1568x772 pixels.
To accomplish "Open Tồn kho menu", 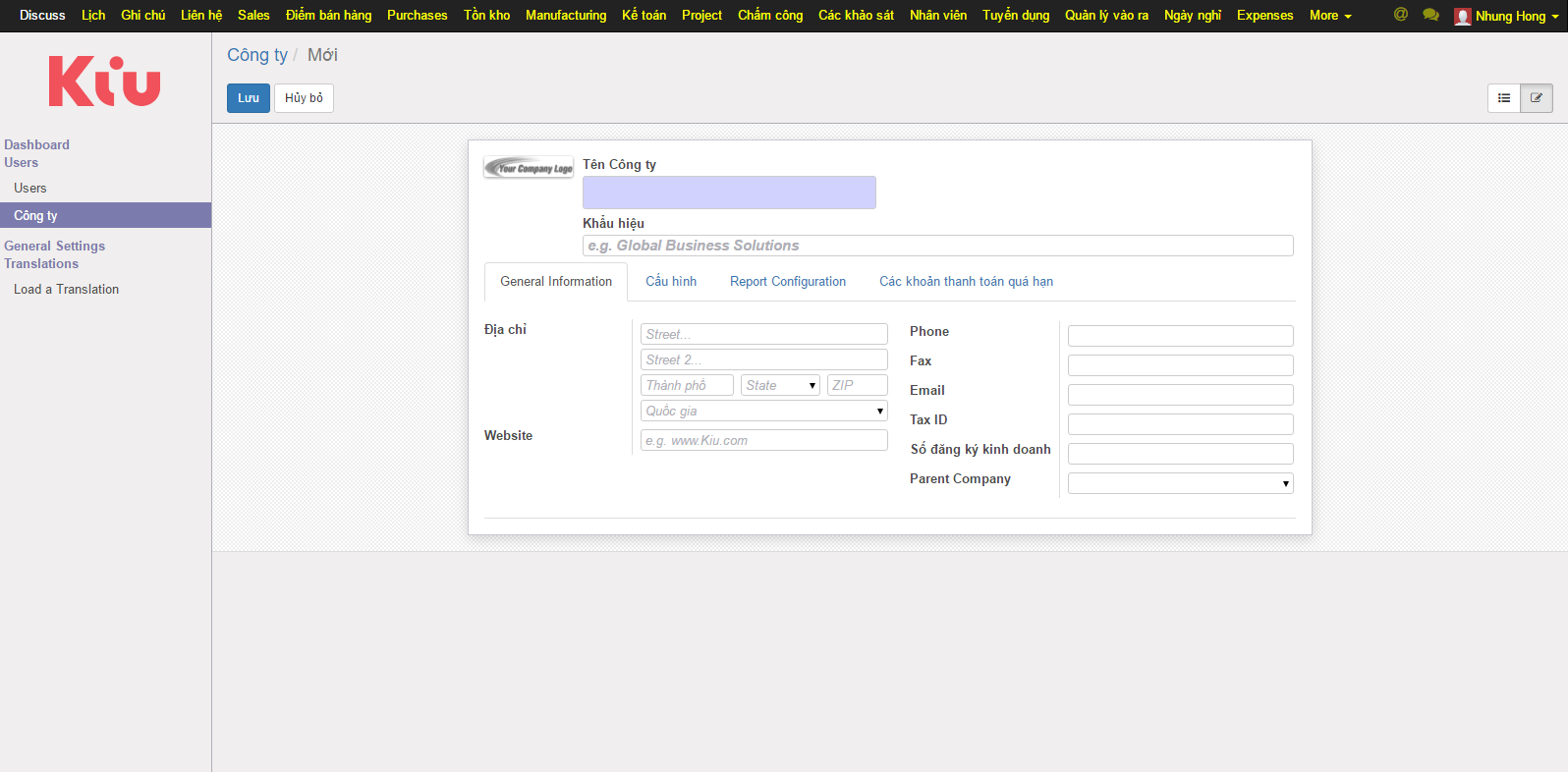I will click(487, 16).
